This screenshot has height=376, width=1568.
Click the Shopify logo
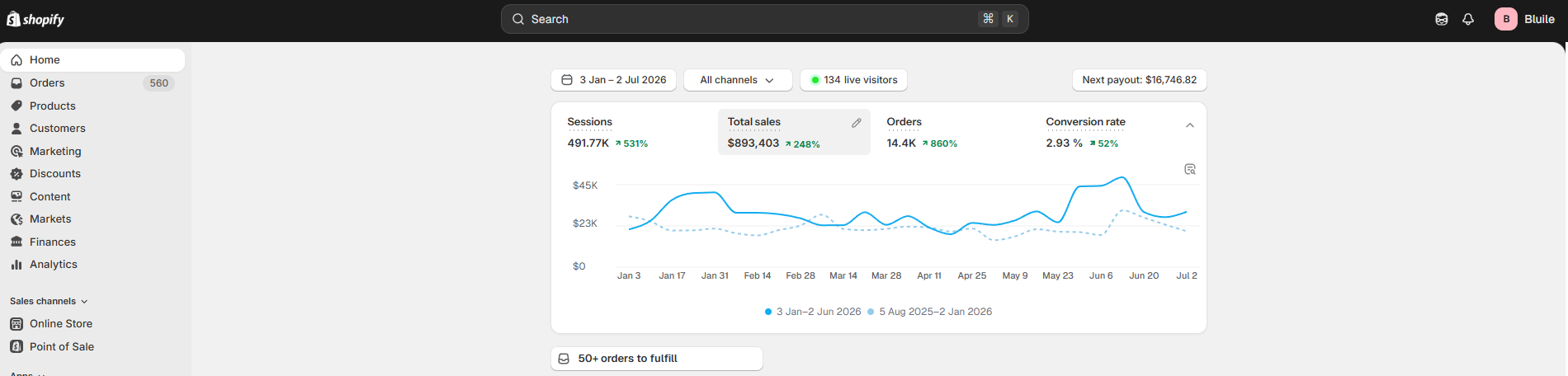click(x=35, y=19)
